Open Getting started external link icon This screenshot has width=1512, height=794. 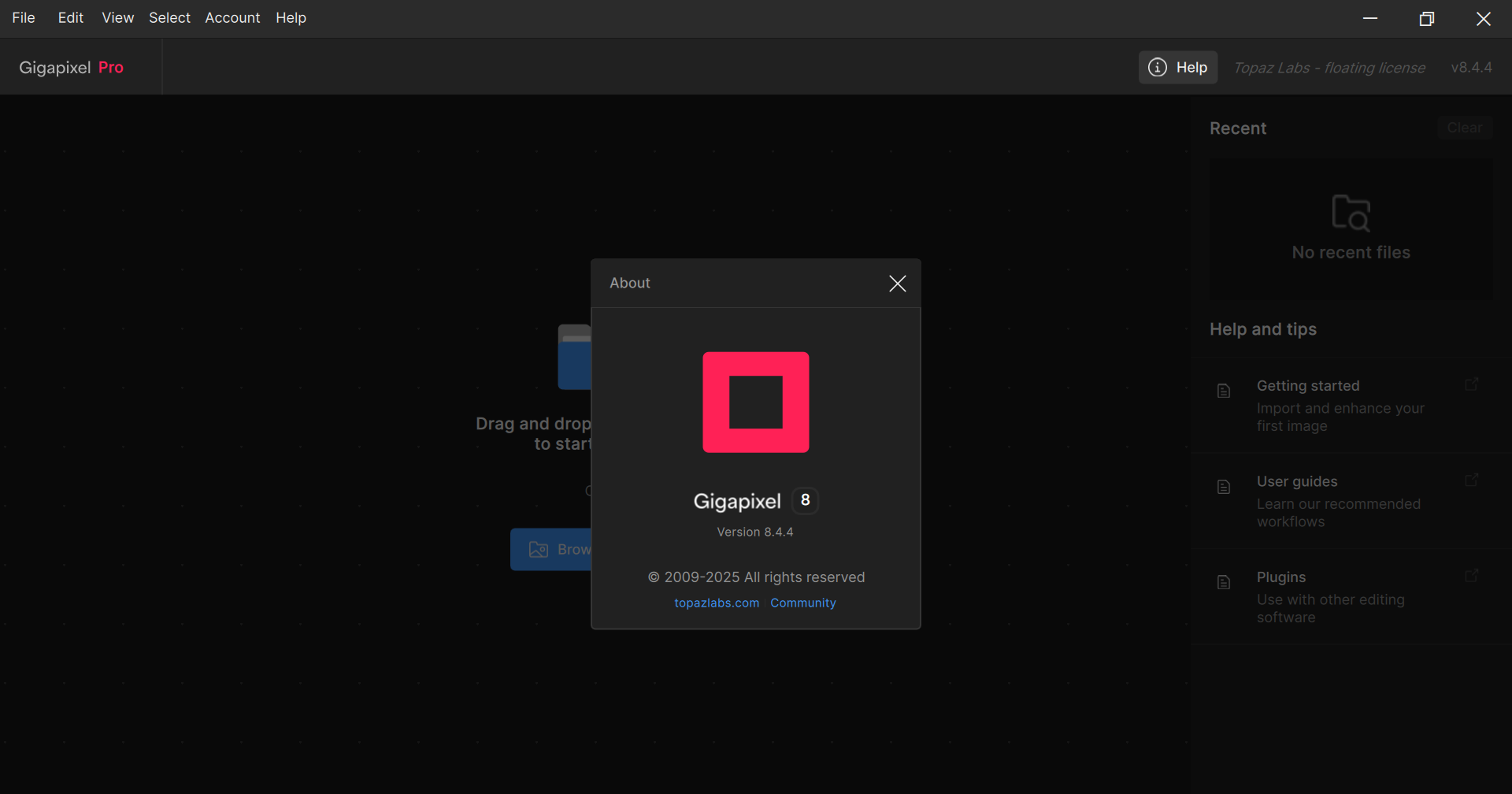1471,384
